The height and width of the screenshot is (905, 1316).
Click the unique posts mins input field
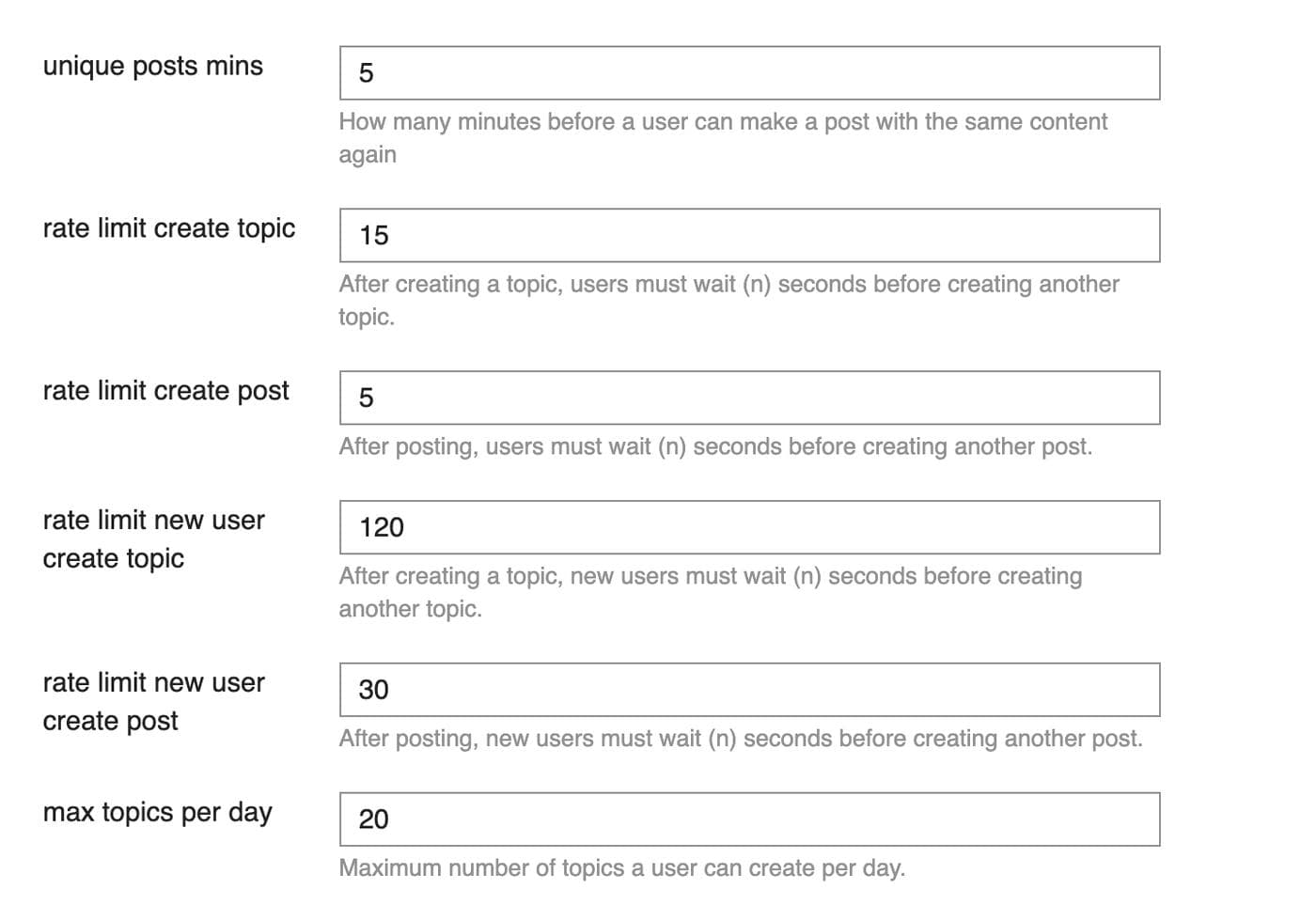[x=749, y=73]
